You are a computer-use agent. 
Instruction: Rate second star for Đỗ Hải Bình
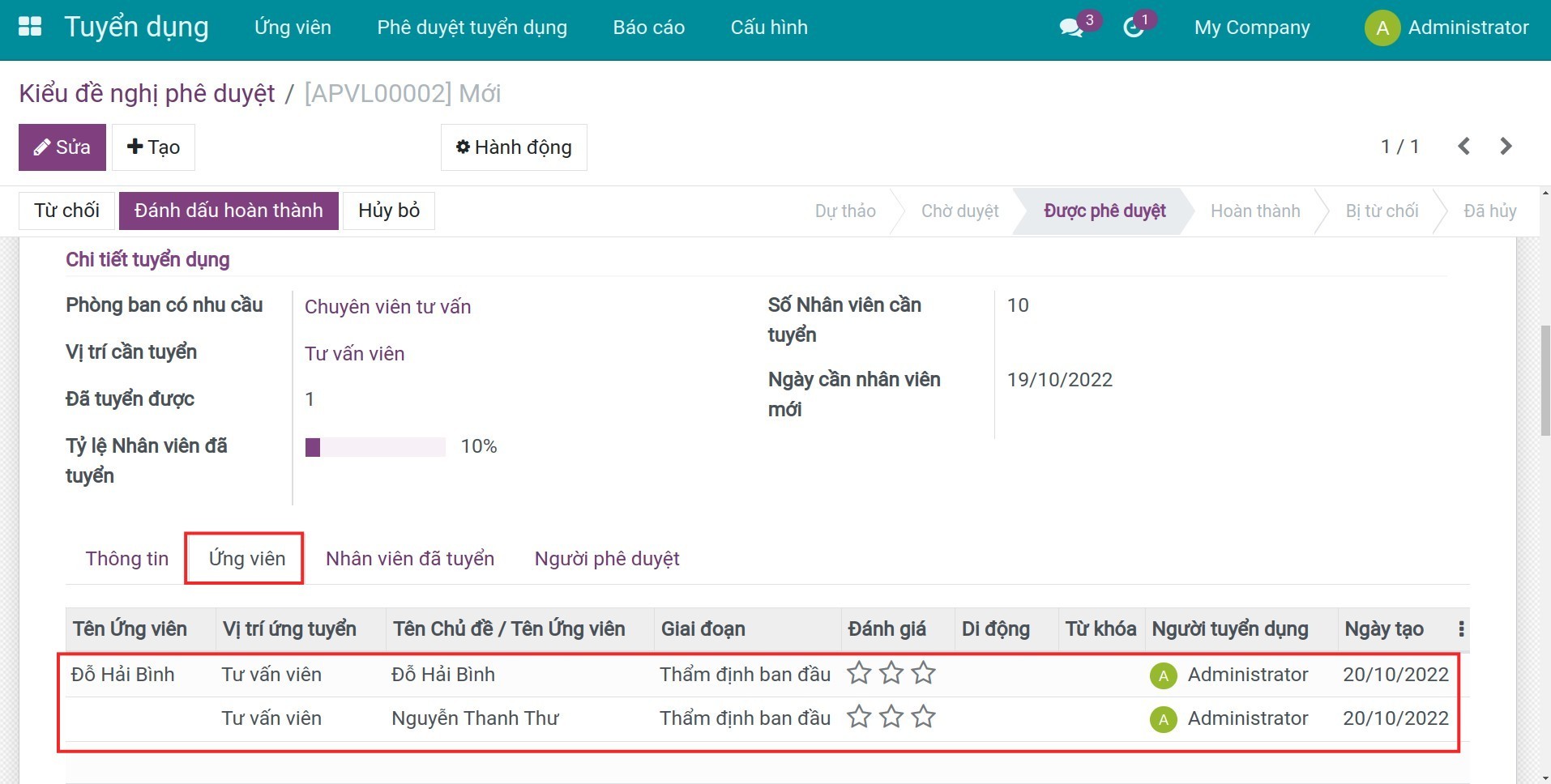[x=891, y=673]
